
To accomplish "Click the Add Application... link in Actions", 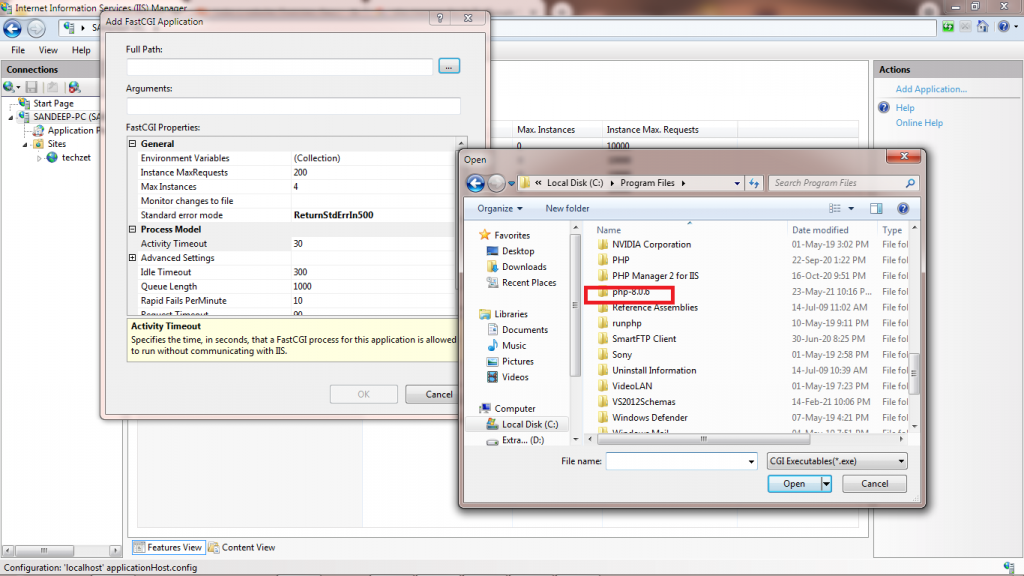I will [x=931, y=89].
